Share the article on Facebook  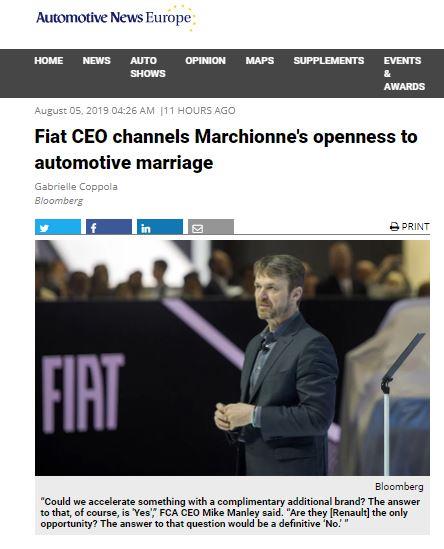pyautogui.click(x=109, y=227)
